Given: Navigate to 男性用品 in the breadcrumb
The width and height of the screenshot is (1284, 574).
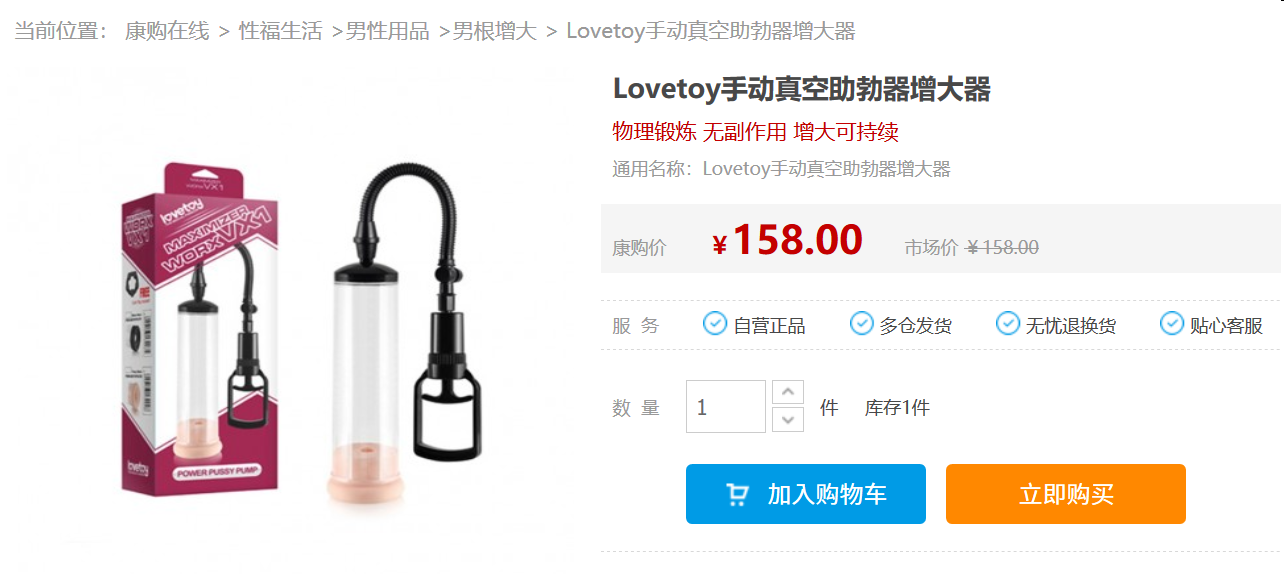Looking at the screenshot, I should coord(388,31).
